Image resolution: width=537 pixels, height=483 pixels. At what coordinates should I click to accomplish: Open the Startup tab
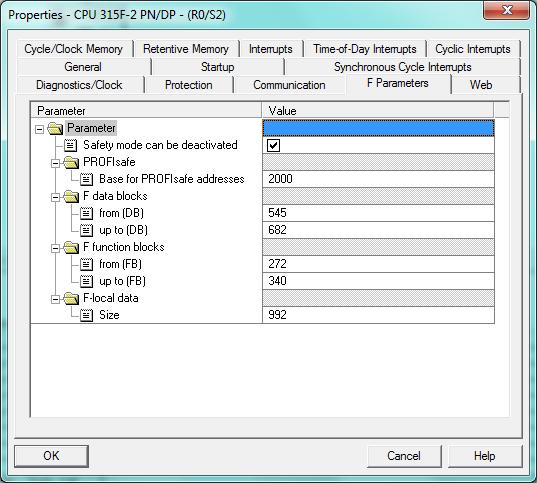(x=217, y=67)
